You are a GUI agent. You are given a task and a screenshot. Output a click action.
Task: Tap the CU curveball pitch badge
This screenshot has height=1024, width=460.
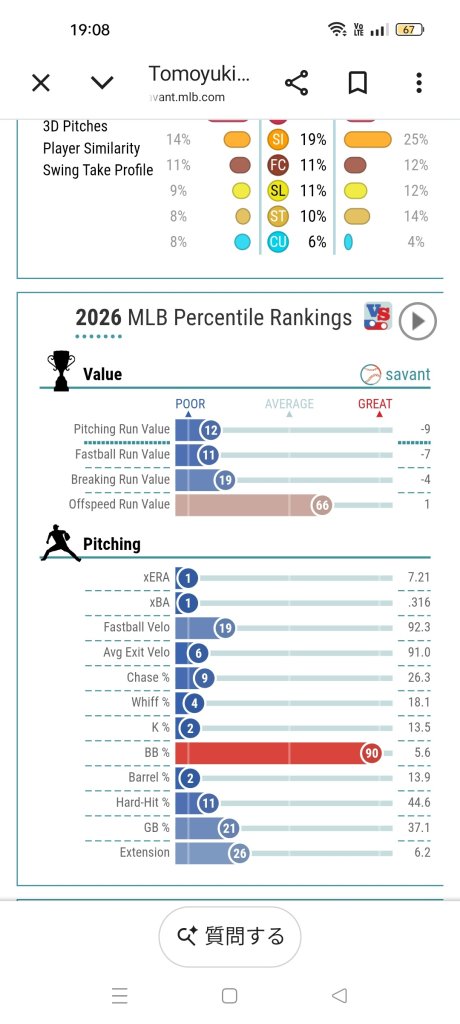278,242
